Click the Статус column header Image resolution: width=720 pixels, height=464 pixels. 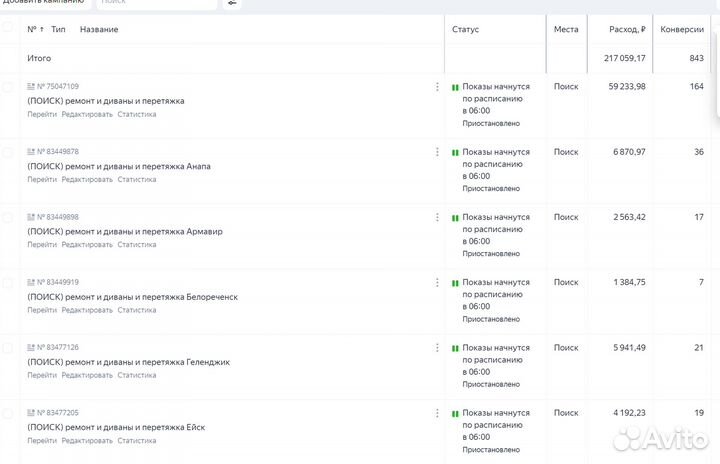465,29
